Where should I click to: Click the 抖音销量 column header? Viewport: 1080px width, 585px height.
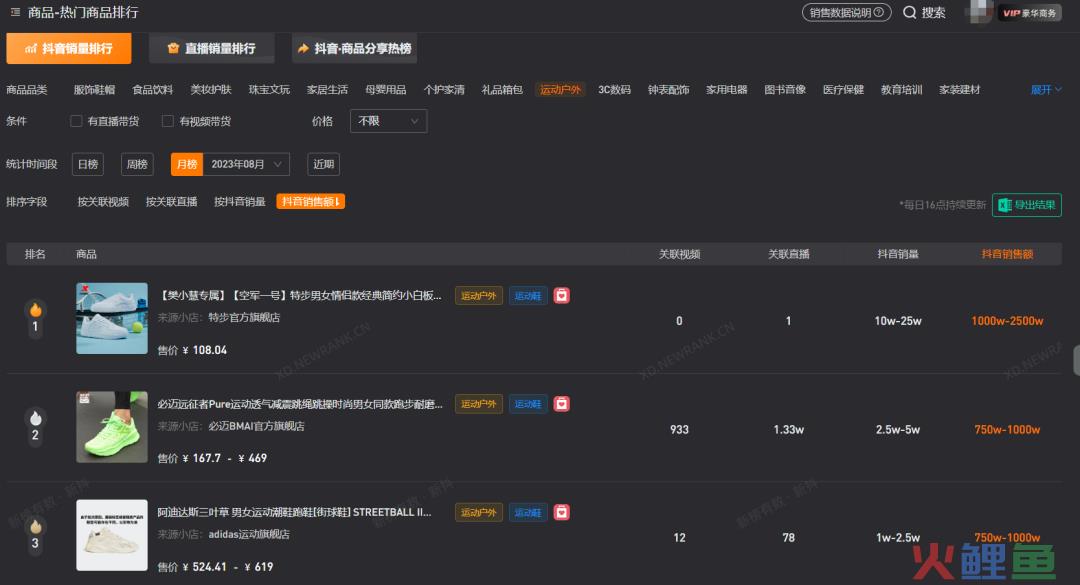pyautogui.click(x=898, y=254)
